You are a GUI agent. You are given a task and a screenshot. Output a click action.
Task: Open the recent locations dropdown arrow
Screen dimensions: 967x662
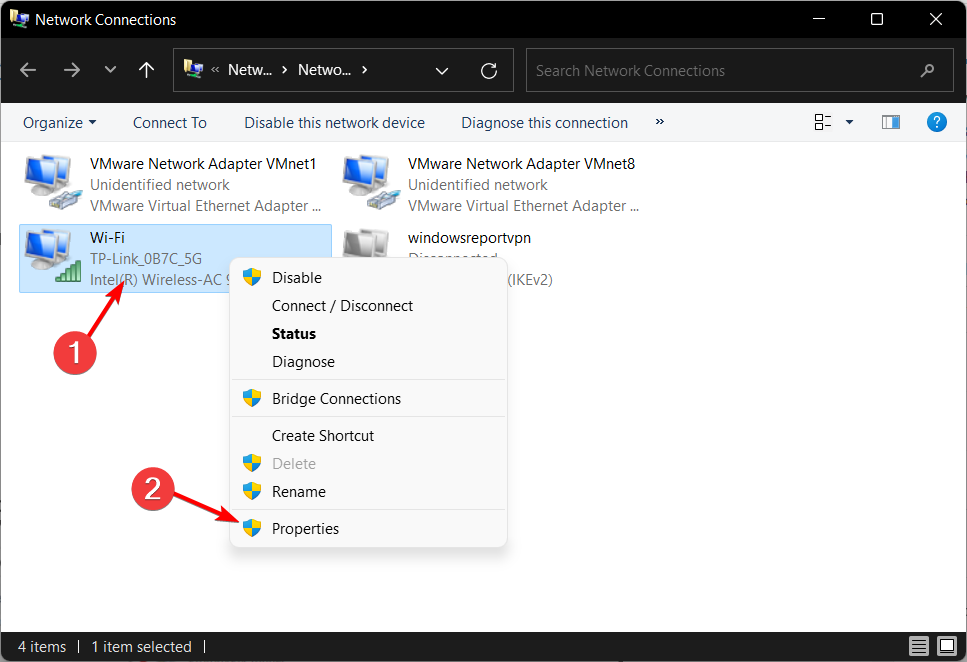click(110, 70)
